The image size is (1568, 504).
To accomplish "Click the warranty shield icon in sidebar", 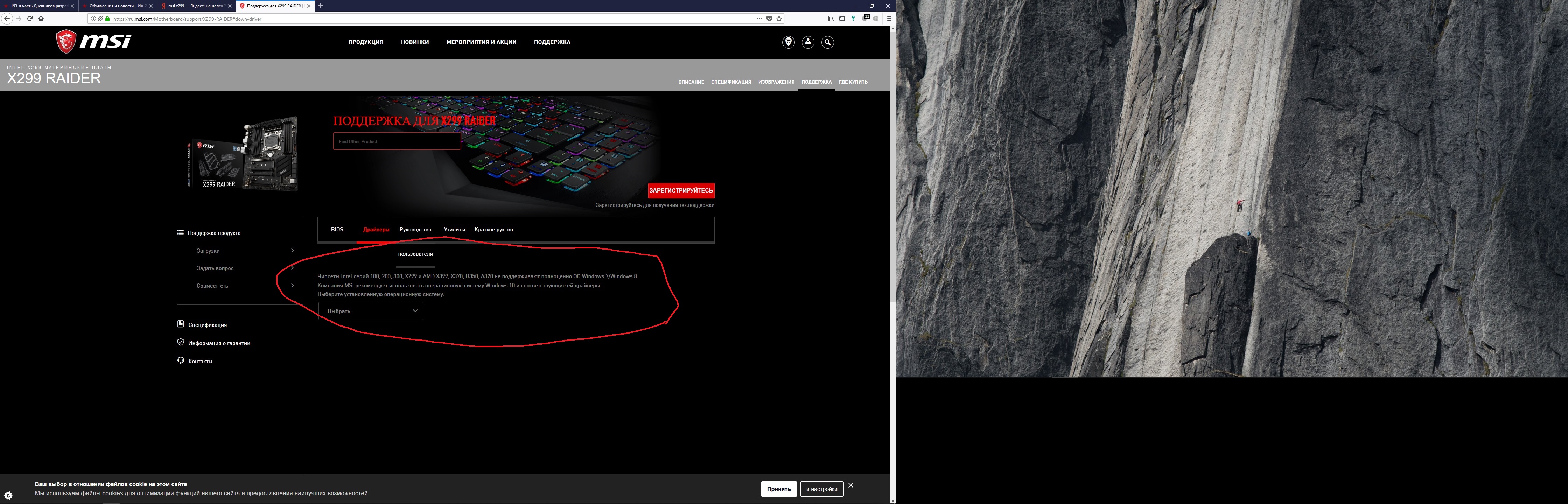I will (180, 342).
